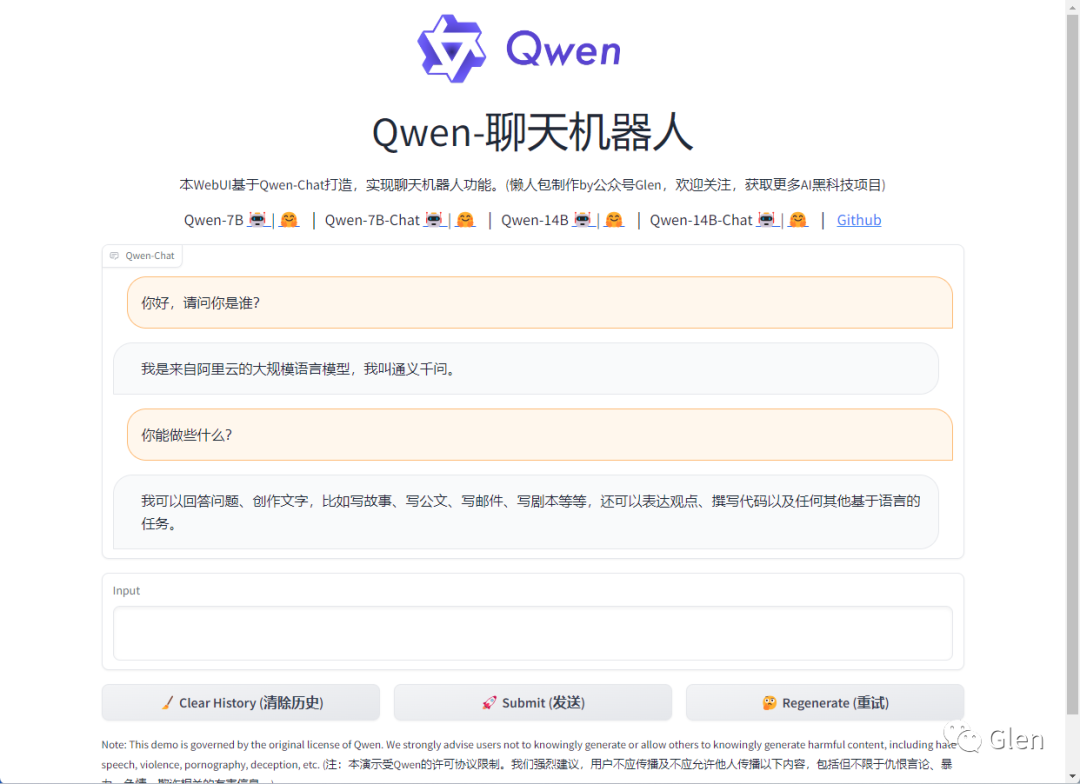
Task: Click the Qwen-14B-Chat Hugging Face emoji
Action: click(798, 220)
